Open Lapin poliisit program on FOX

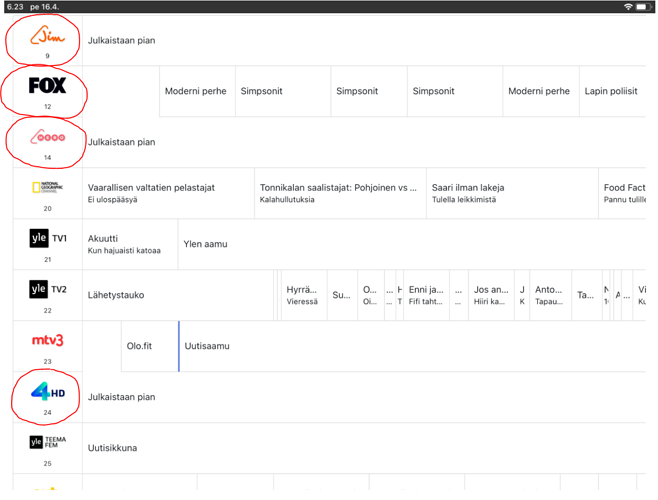point(610,91)
